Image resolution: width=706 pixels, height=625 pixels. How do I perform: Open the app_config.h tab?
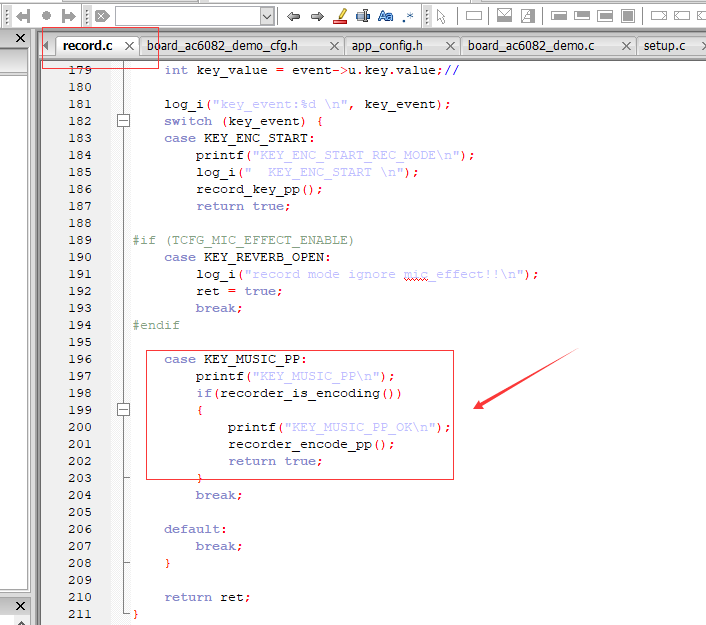click(387, 46)
